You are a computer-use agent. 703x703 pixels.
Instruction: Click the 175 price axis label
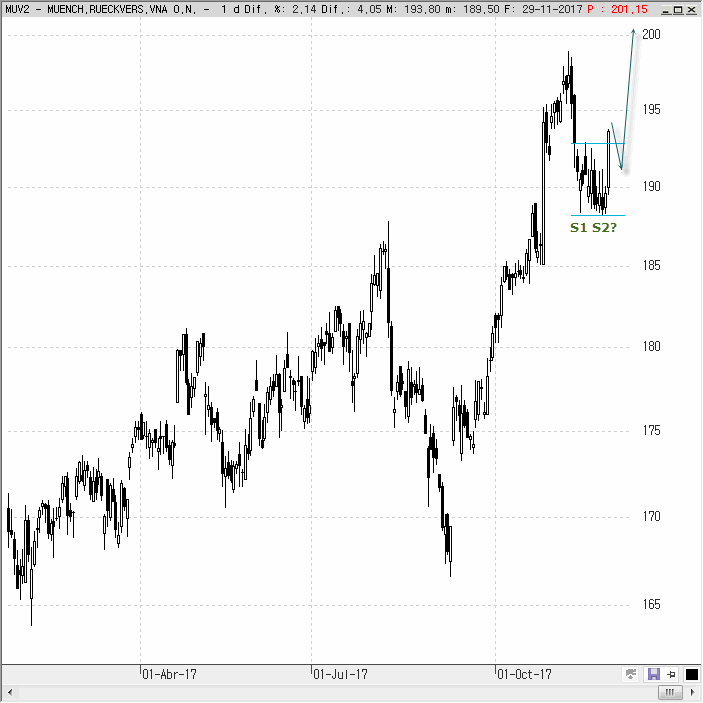click(x=651, y=430)
